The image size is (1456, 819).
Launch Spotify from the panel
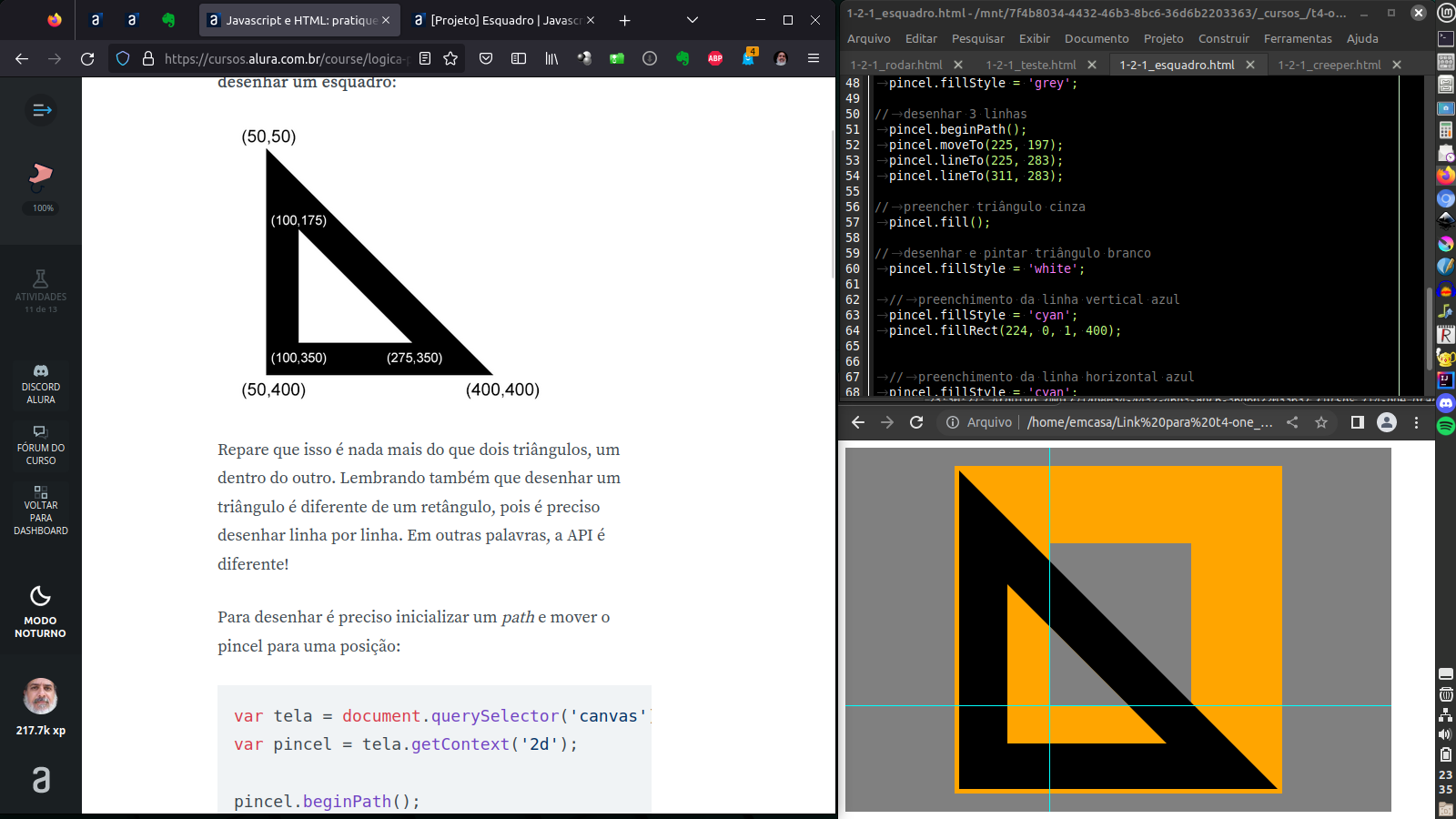[1446, 426]
